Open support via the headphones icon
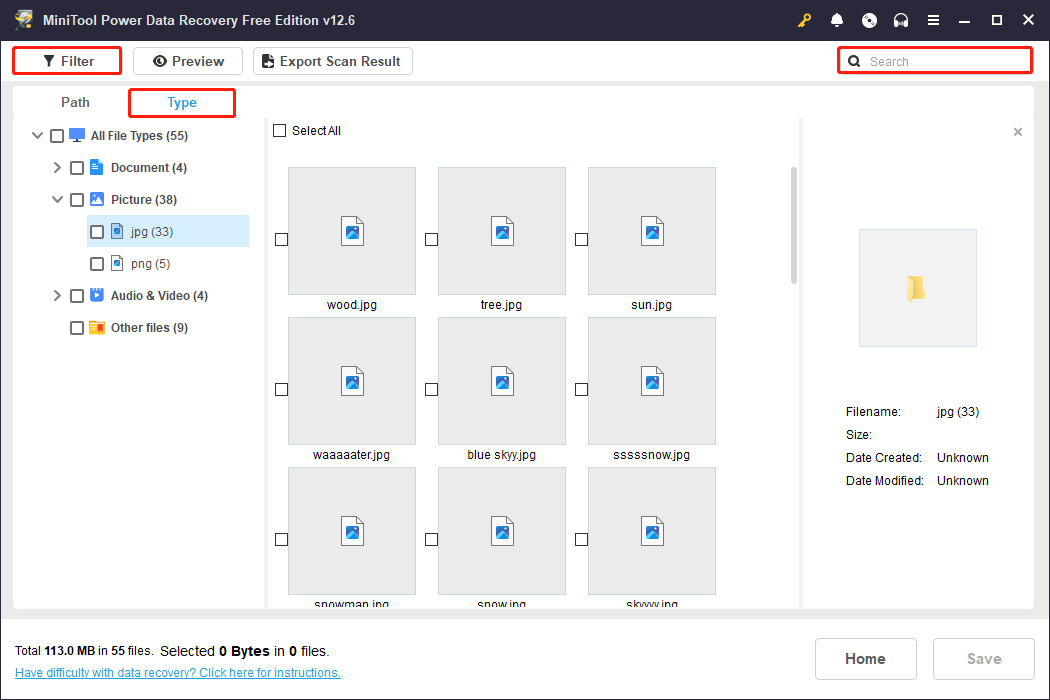Viewport: 1050px width, 700px height. tap(901, 21)
